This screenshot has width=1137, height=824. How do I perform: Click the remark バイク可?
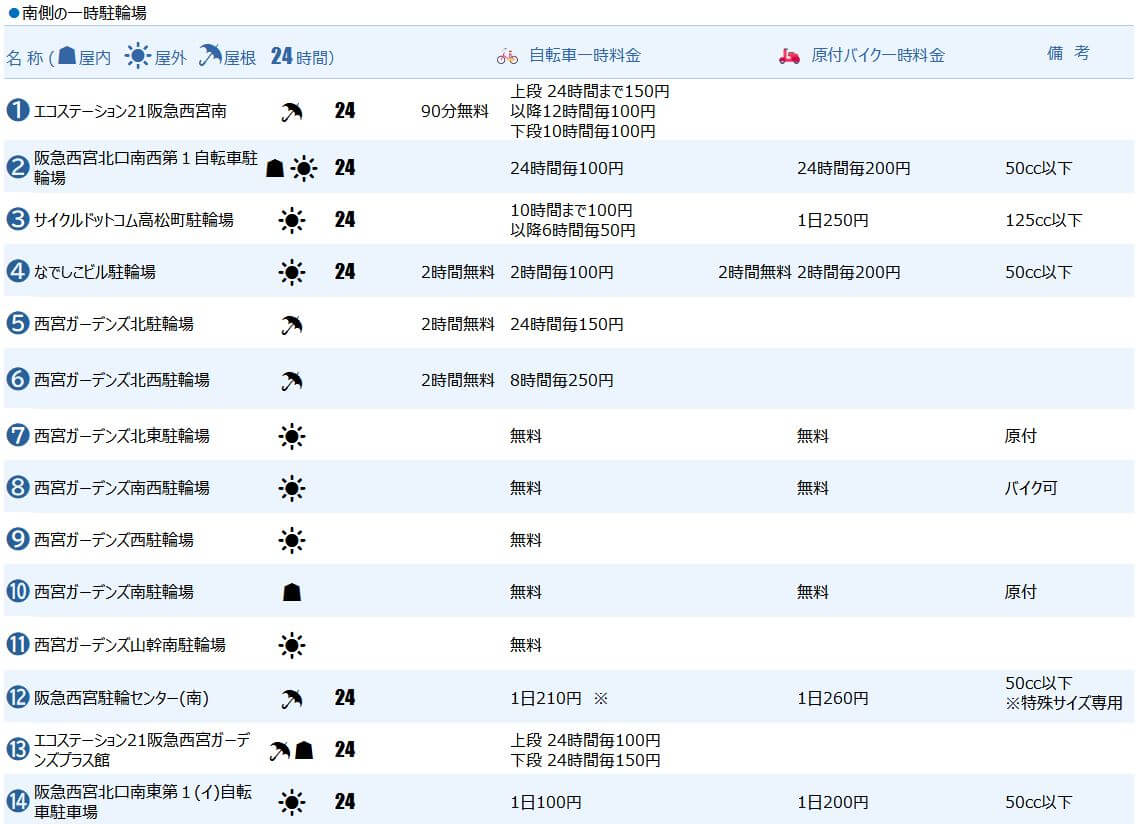1031,488
